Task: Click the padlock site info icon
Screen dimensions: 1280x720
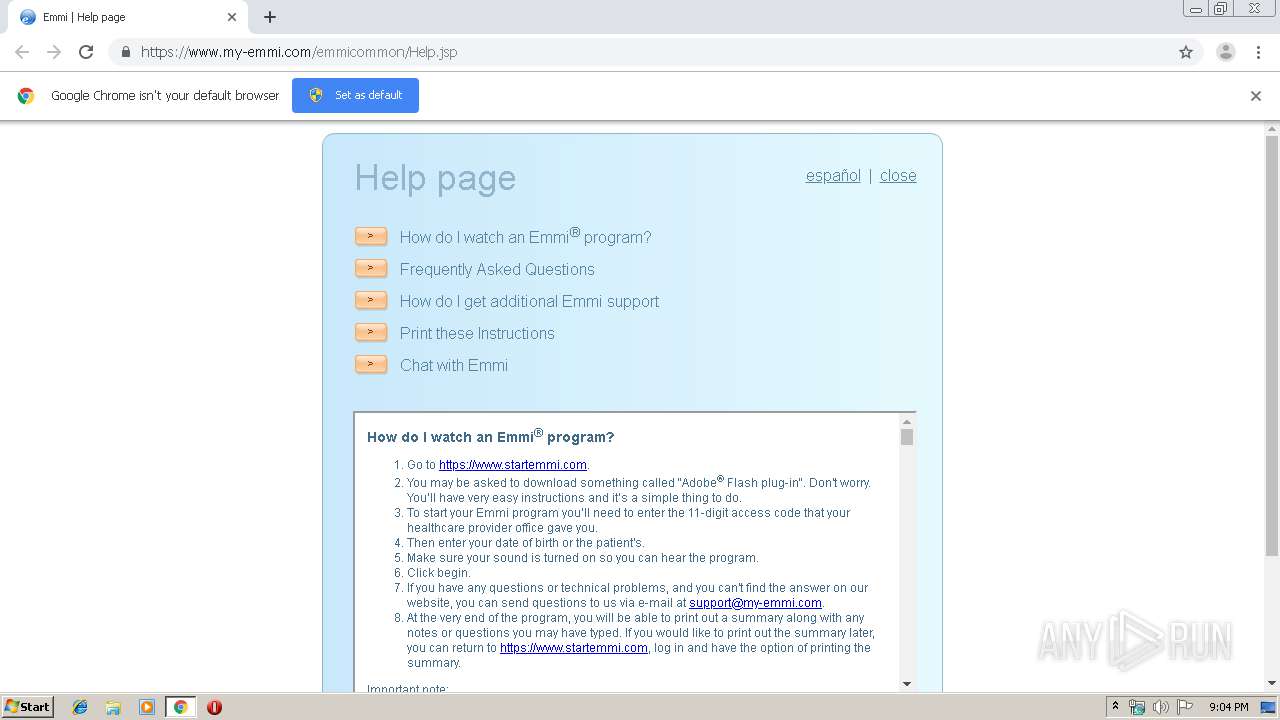Action: (125, 52)
